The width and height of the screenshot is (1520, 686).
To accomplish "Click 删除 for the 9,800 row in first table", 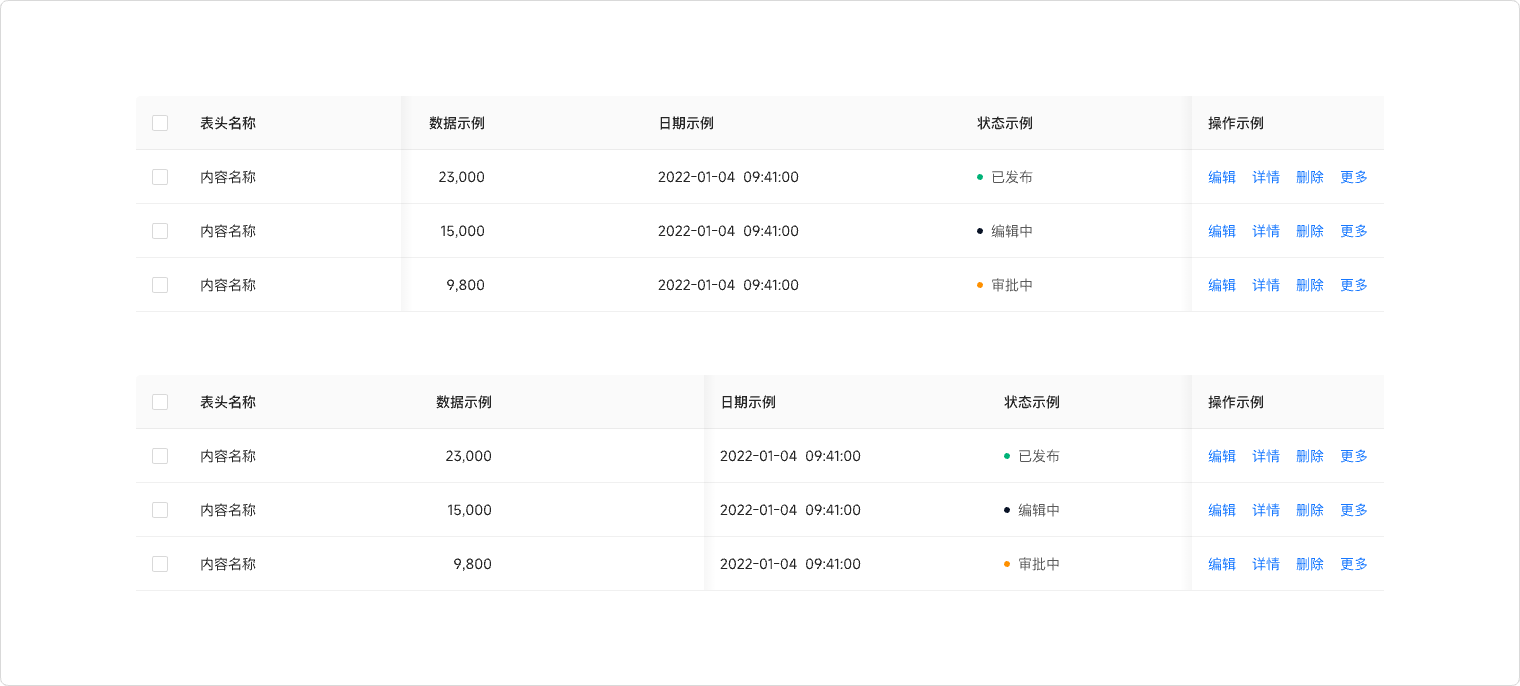I will pyautogui.click(x=1310, y=285).
